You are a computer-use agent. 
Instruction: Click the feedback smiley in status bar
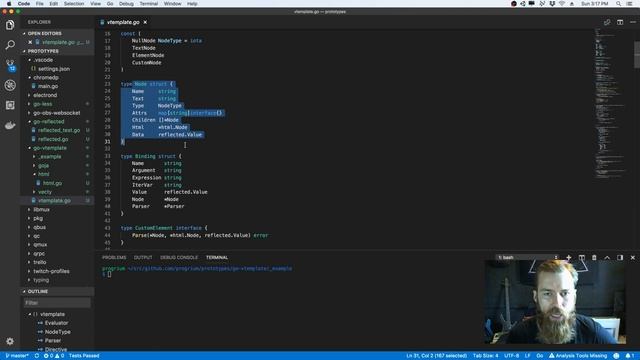coord(616,356)
